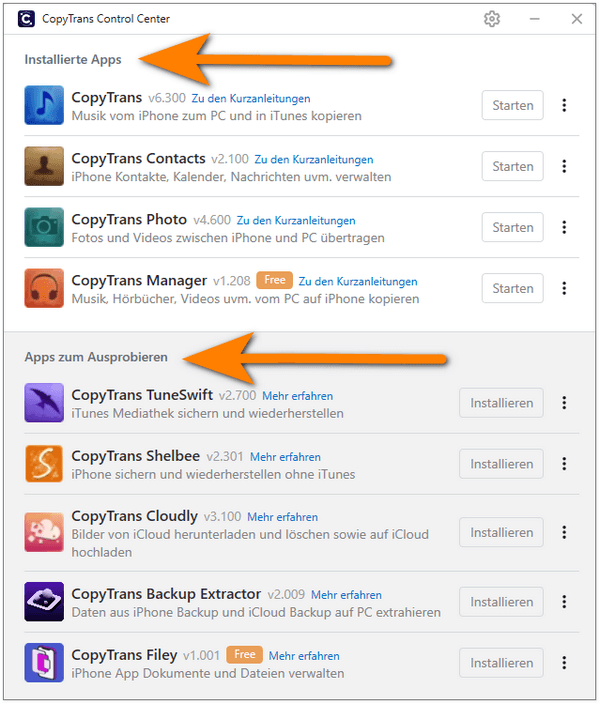
Task: Click the CopyTrans TuneSwift bird icon
Action: [x=44, y=403]
